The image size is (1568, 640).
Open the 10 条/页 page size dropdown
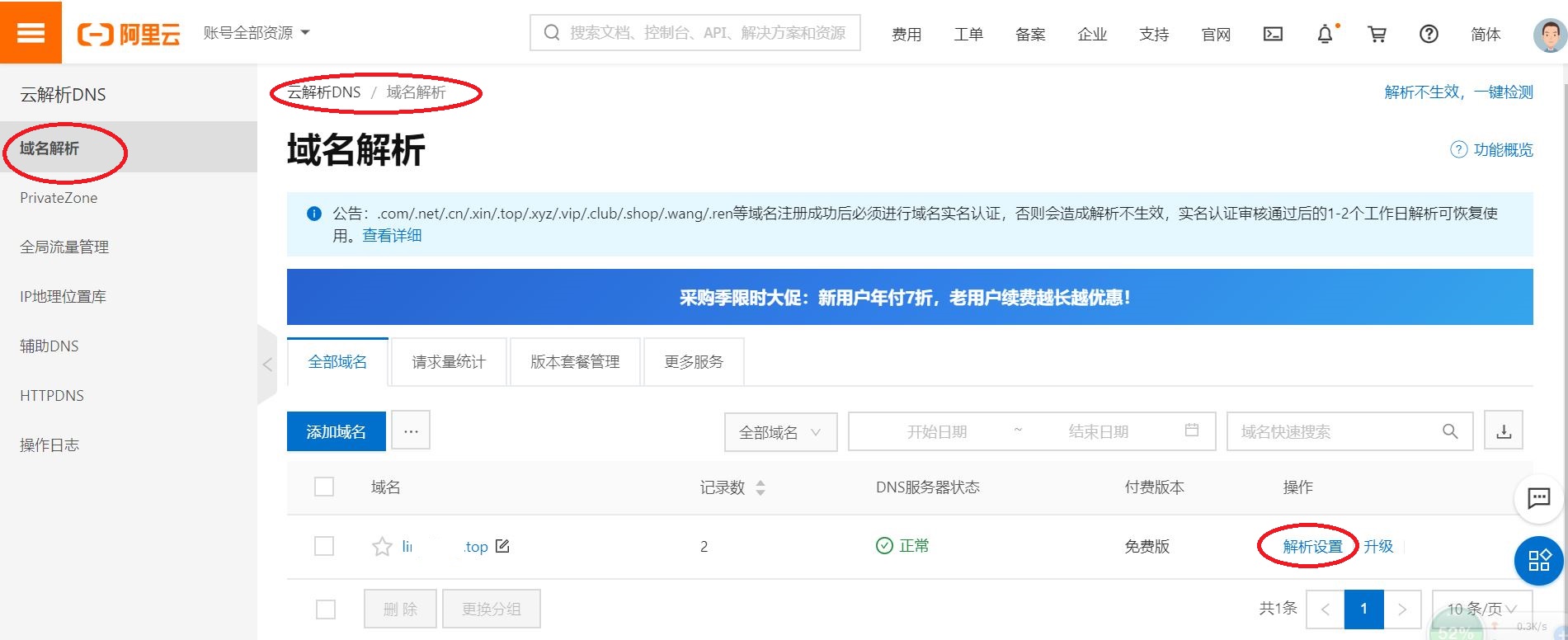tap(1482, 609)
